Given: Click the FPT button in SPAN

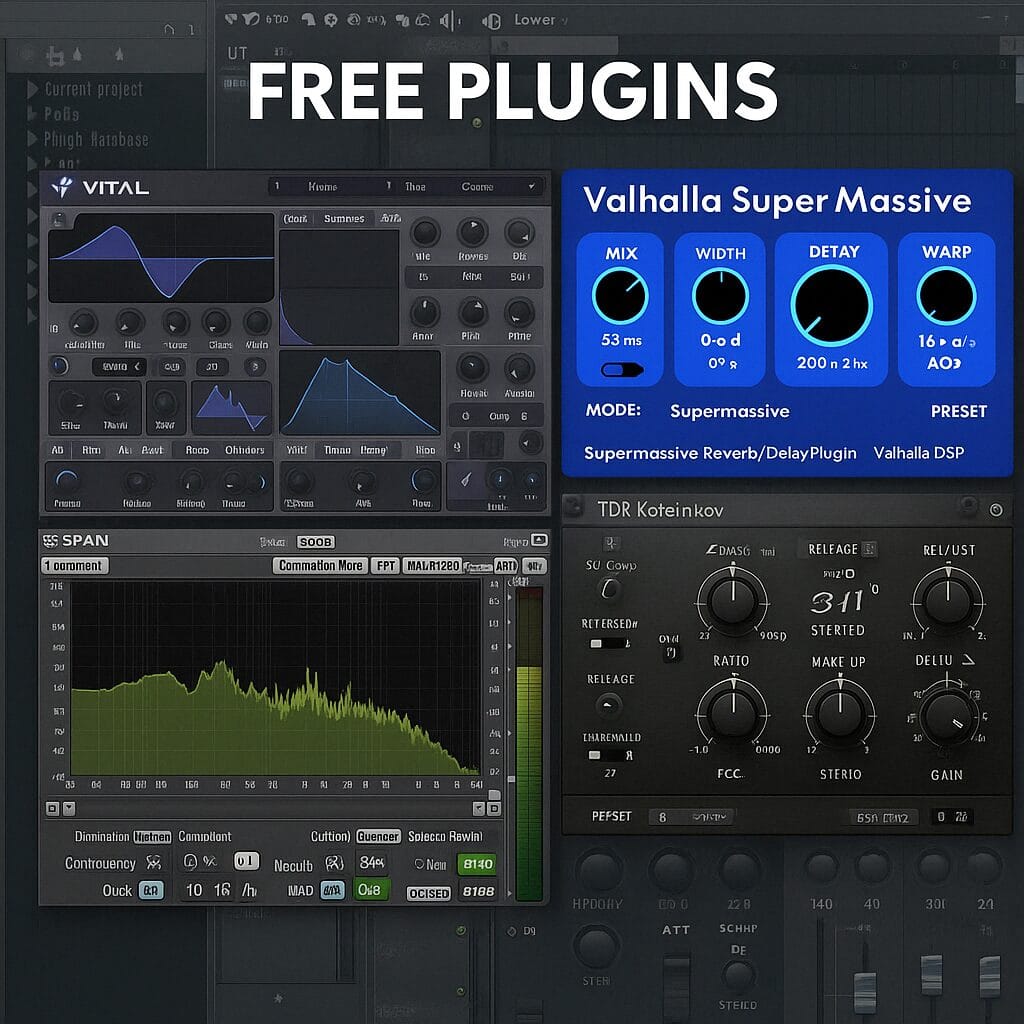Looking at the screenshot, I should (x=385, y=566).
